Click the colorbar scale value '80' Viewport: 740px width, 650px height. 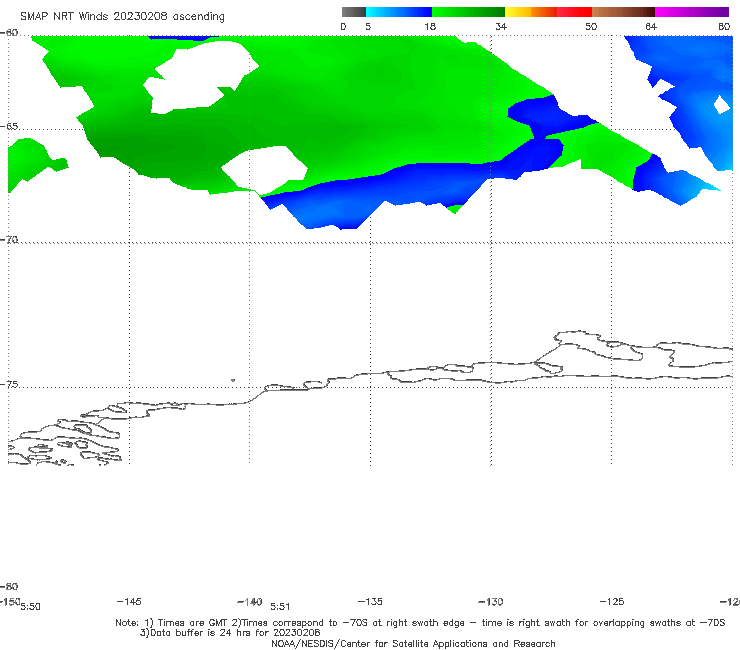pos(724,26)
